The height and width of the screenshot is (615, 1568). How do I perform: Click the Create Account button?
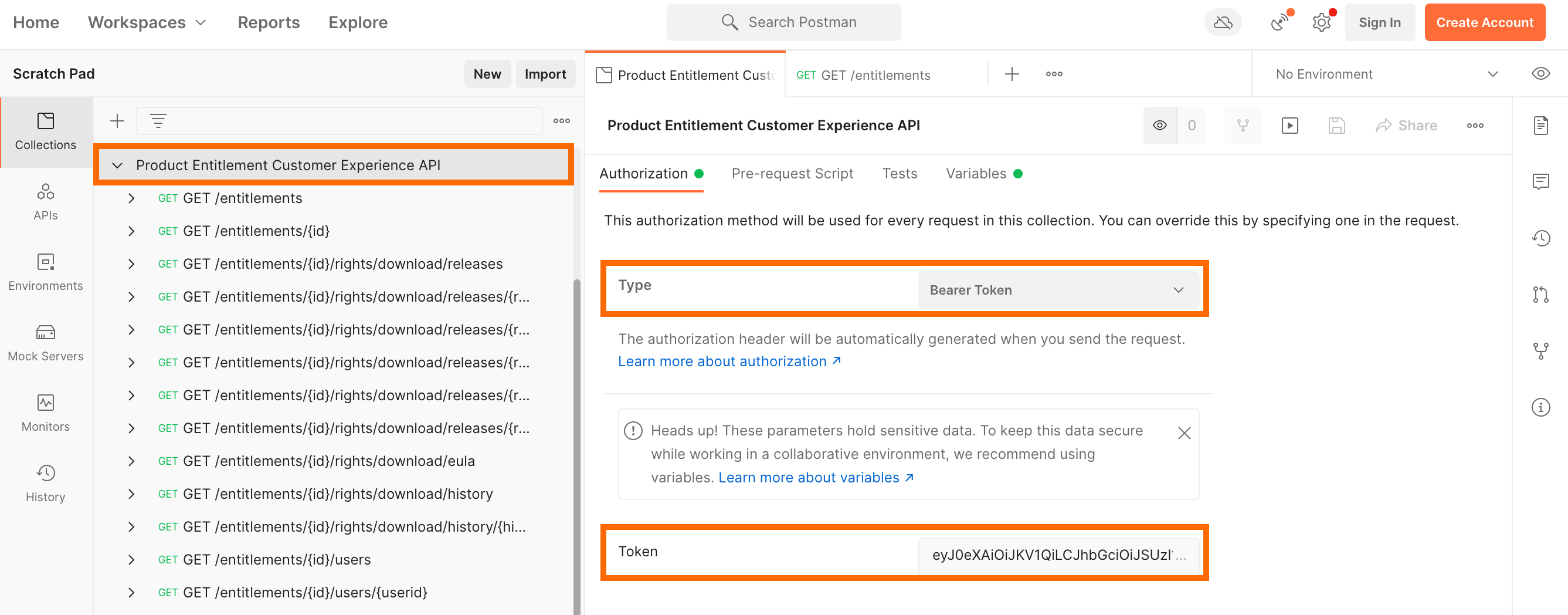(x=1484, y=22)
